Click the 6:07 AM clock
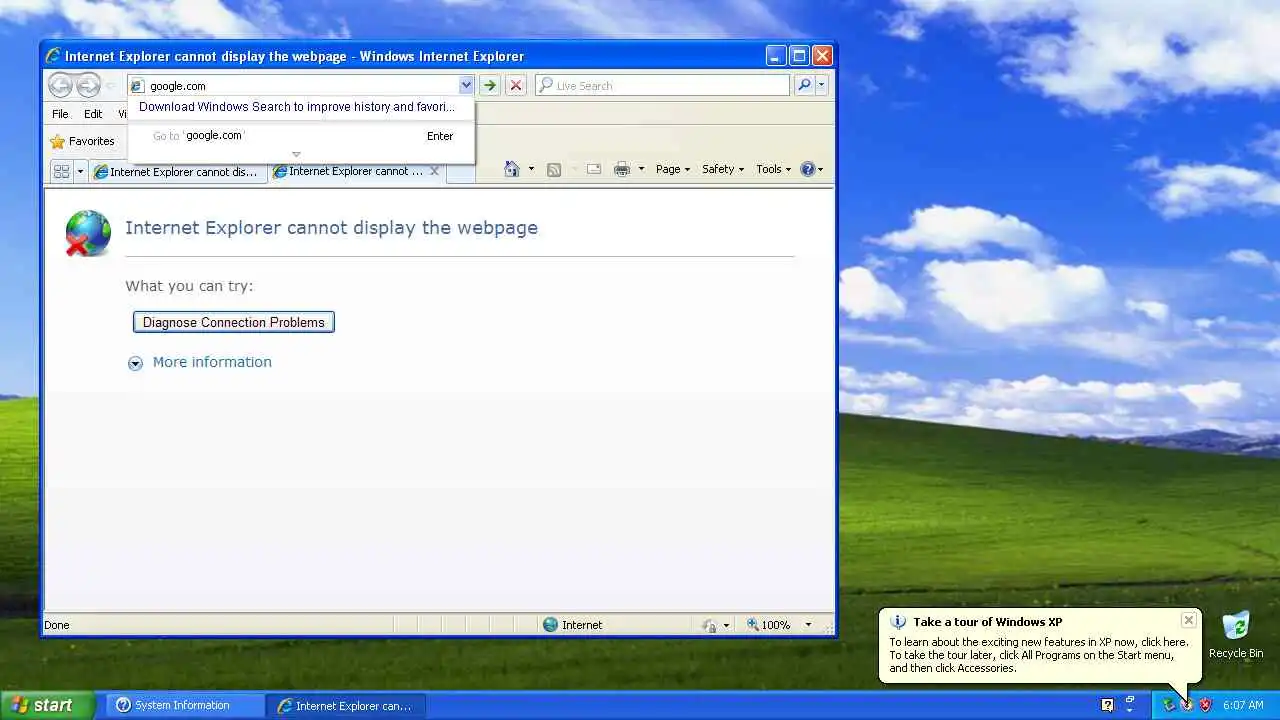This screenshot has height=720, width=1280. click(x=1243, y=705)
